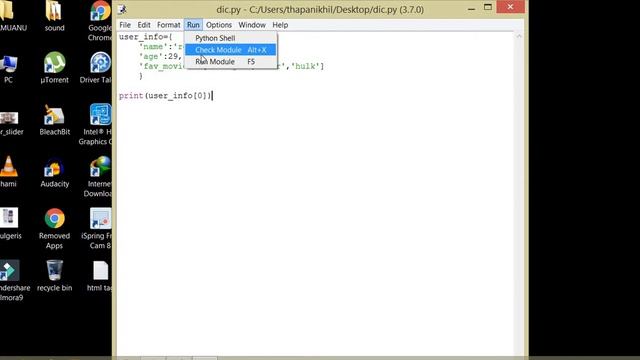Open the File menu in IDLE
640x360 pixels.
pos(125,25)
